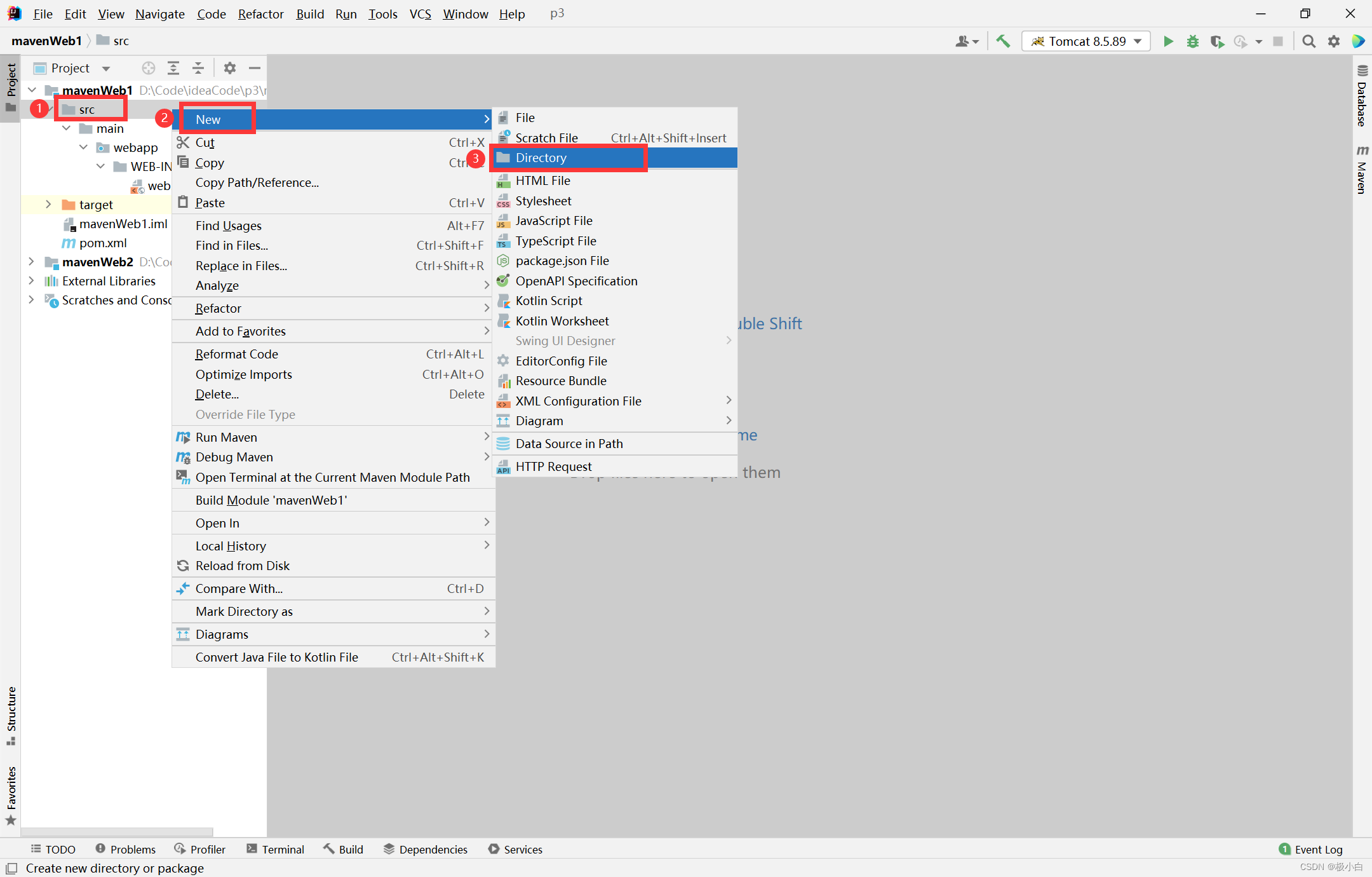Open the Maven tool window
The width and height of the screenshot is (1372, 877).
1362,169
